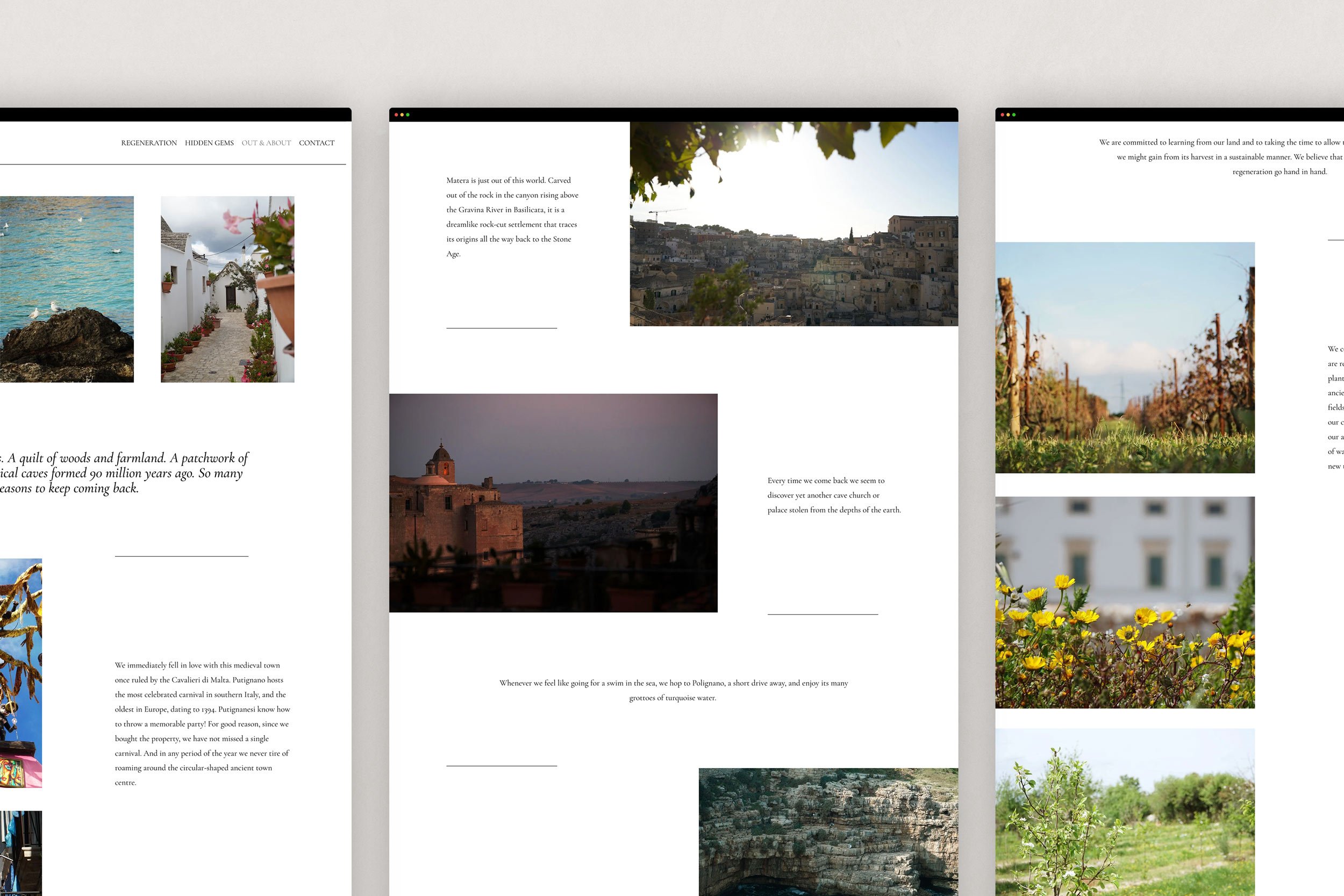Open the vineyard rows photo

point(1125,358)
